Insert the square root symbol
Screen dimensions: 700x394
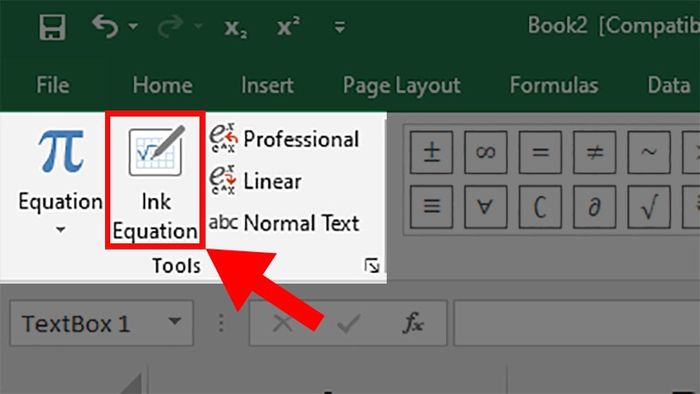649,207
